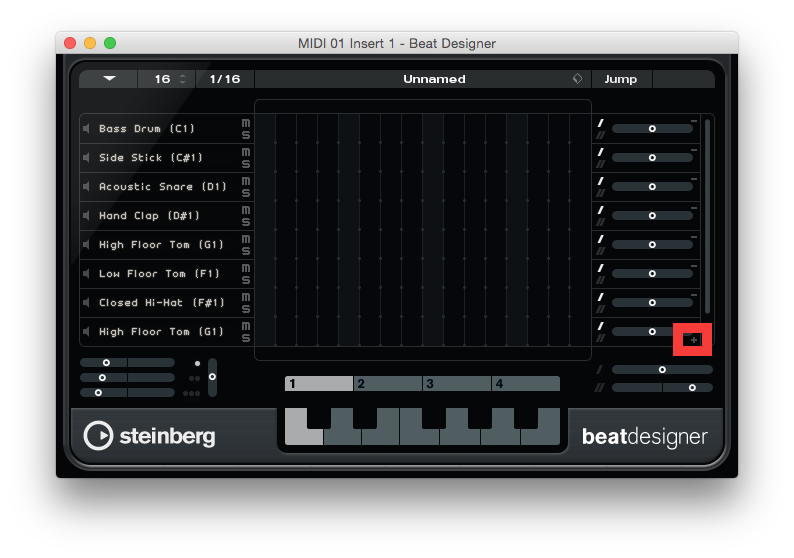This screenshot has height=558, width=794.
Task: Click speaker icon beside Acoustic Snare (D1)
Action: click(87, 186)
